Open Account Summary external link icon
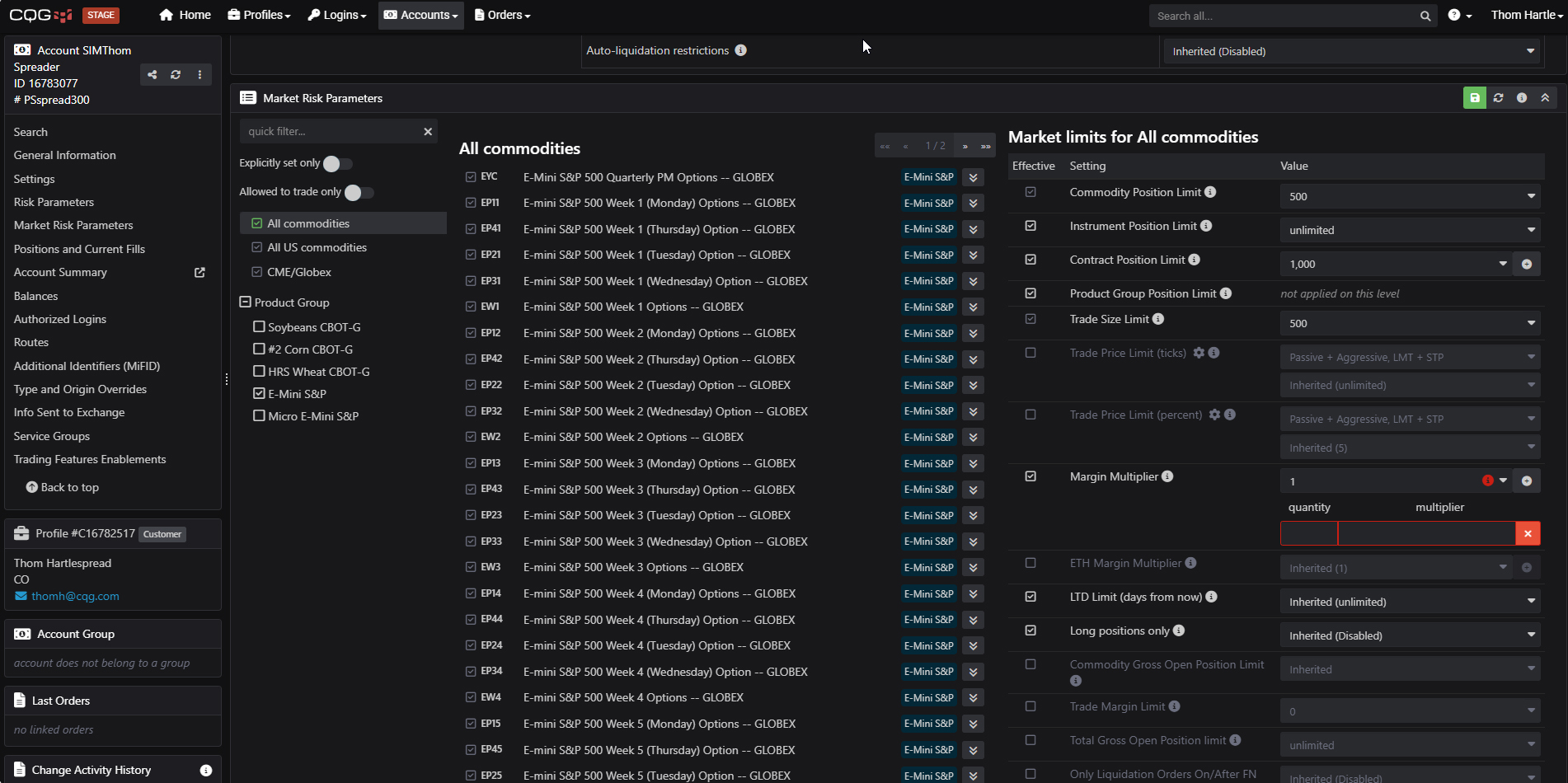The width and height of the screenshot is (1568, 783). [x=200, y=273]
